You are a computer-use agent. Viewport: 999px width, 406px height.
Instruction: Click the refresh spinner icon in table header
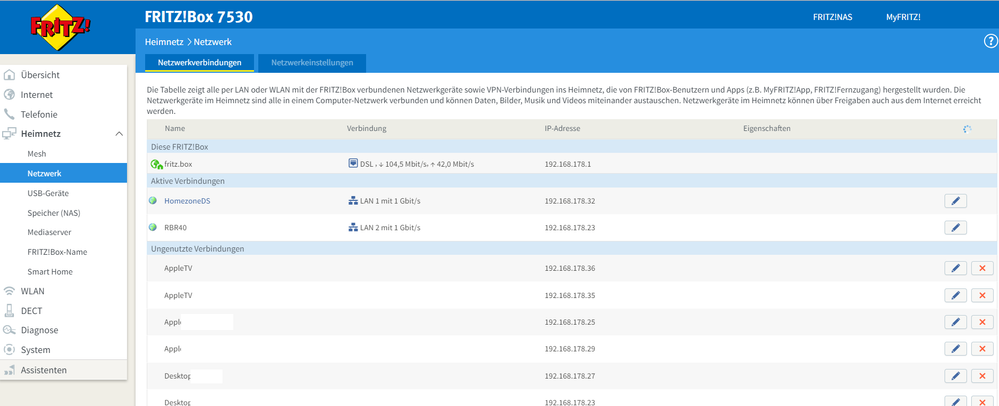[966, 130]
